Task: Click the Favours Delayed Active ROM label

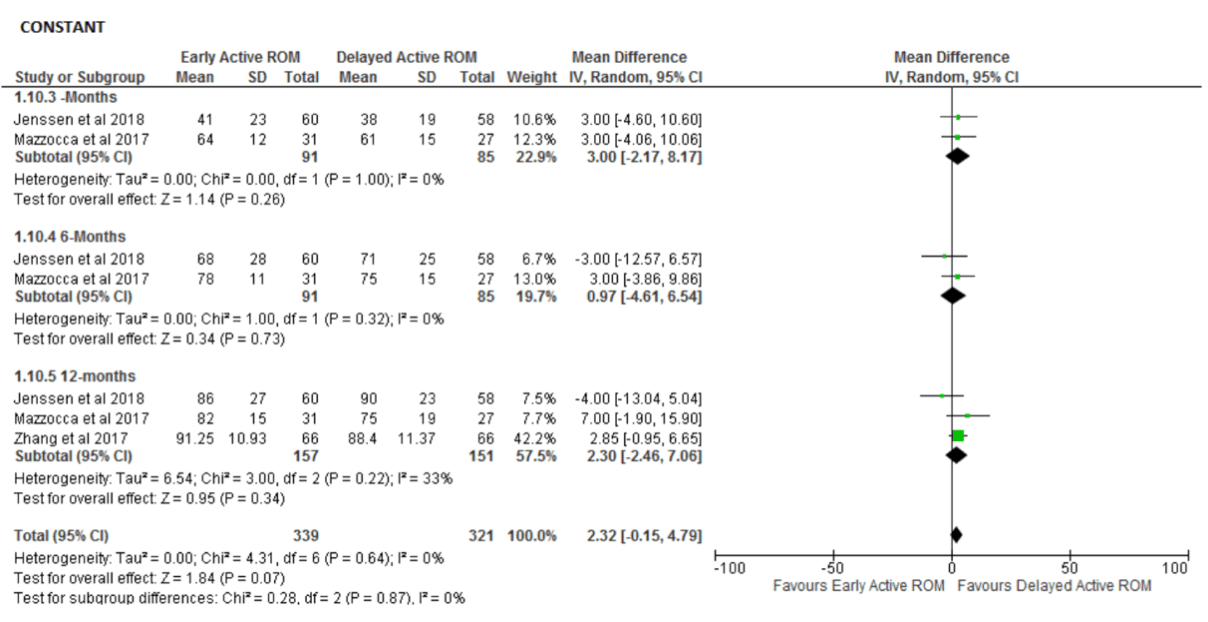Action: point(1054,585)
